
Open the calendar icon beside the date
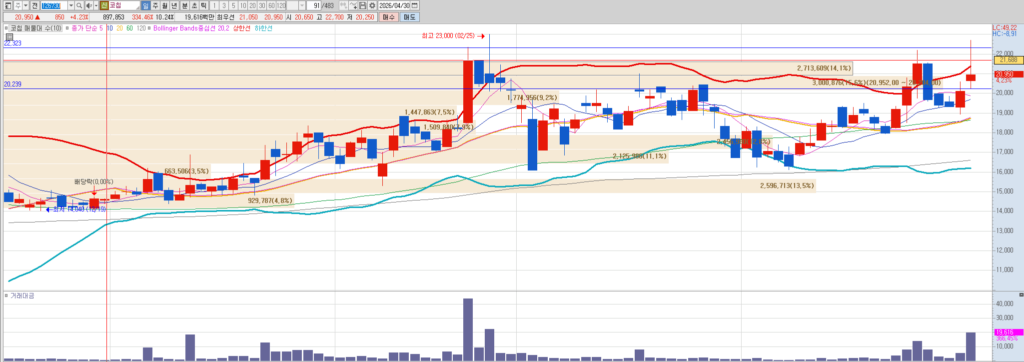point(415,5)
